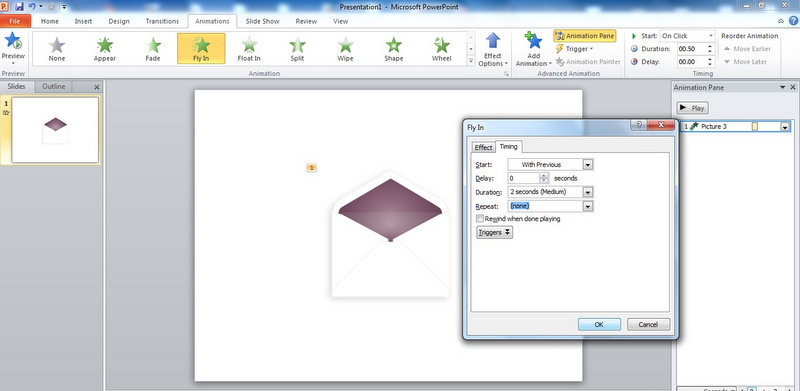This screenshot has width=800, height=391.
Task: Select Picture 3 animation entry
Action: [735, 127]
